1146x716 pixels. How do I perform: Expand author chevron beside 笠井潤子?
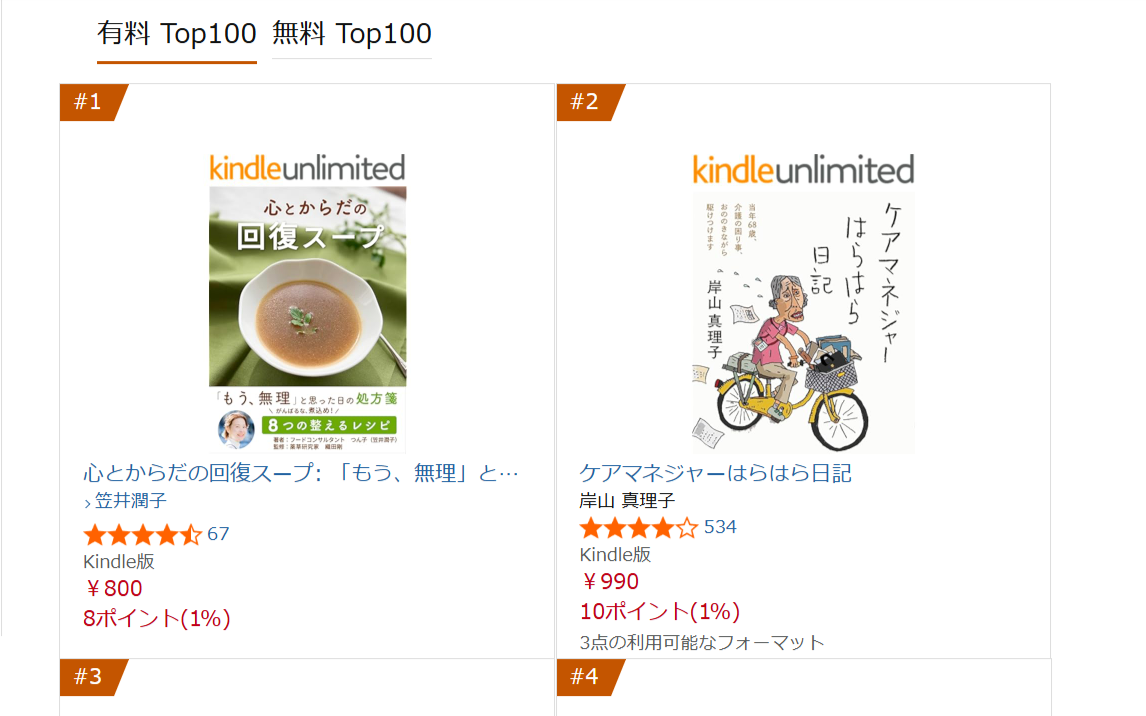[88, 502]
